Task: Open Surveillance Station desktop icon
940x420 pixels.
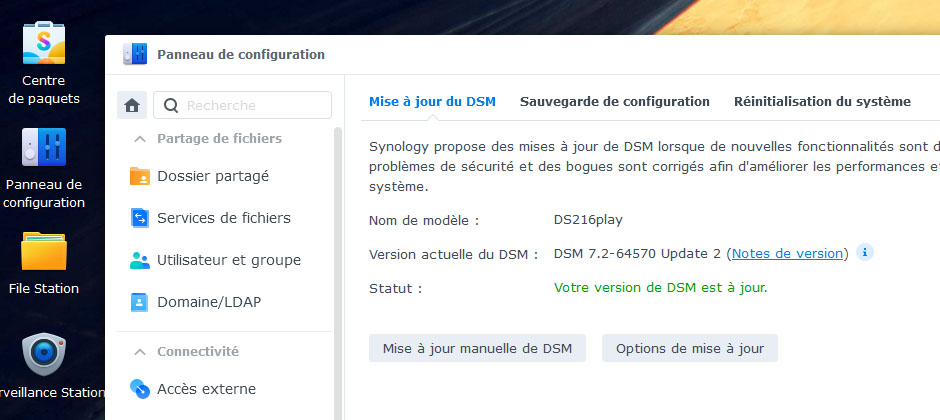Action: 44,354
